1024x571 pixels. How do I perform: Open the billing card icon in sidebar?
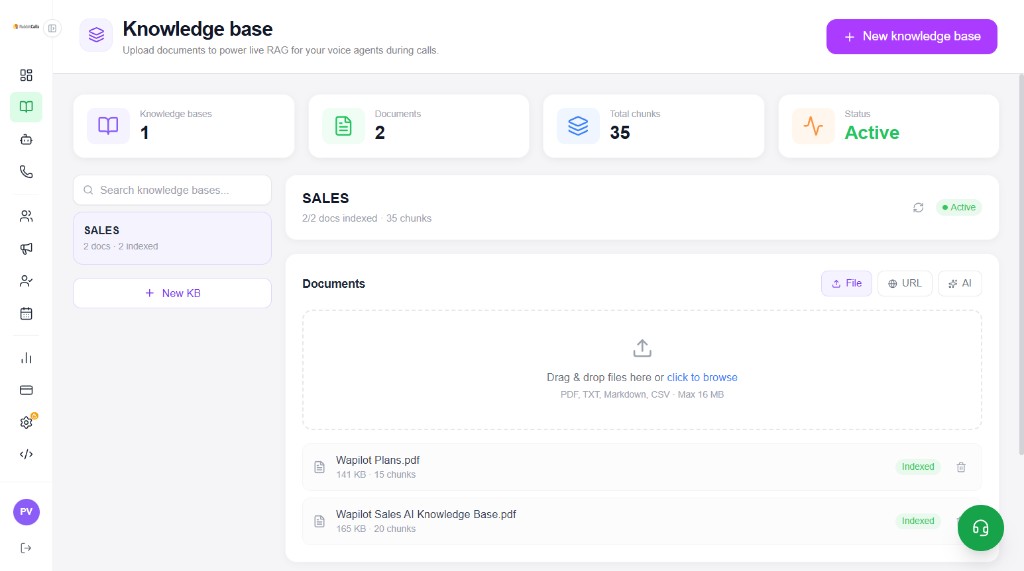click(x=26, y=390)
